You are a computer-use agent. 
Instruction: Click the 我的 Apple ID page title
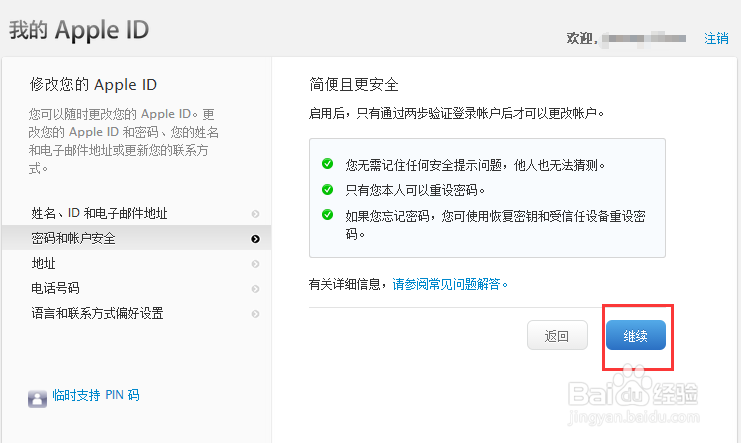(79, 30)
